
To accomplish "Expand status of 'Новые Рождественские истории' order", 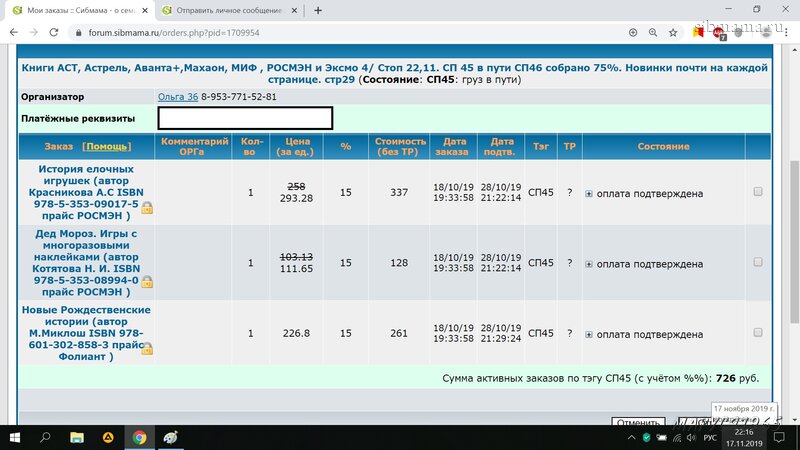I will [x=589, y=335].
